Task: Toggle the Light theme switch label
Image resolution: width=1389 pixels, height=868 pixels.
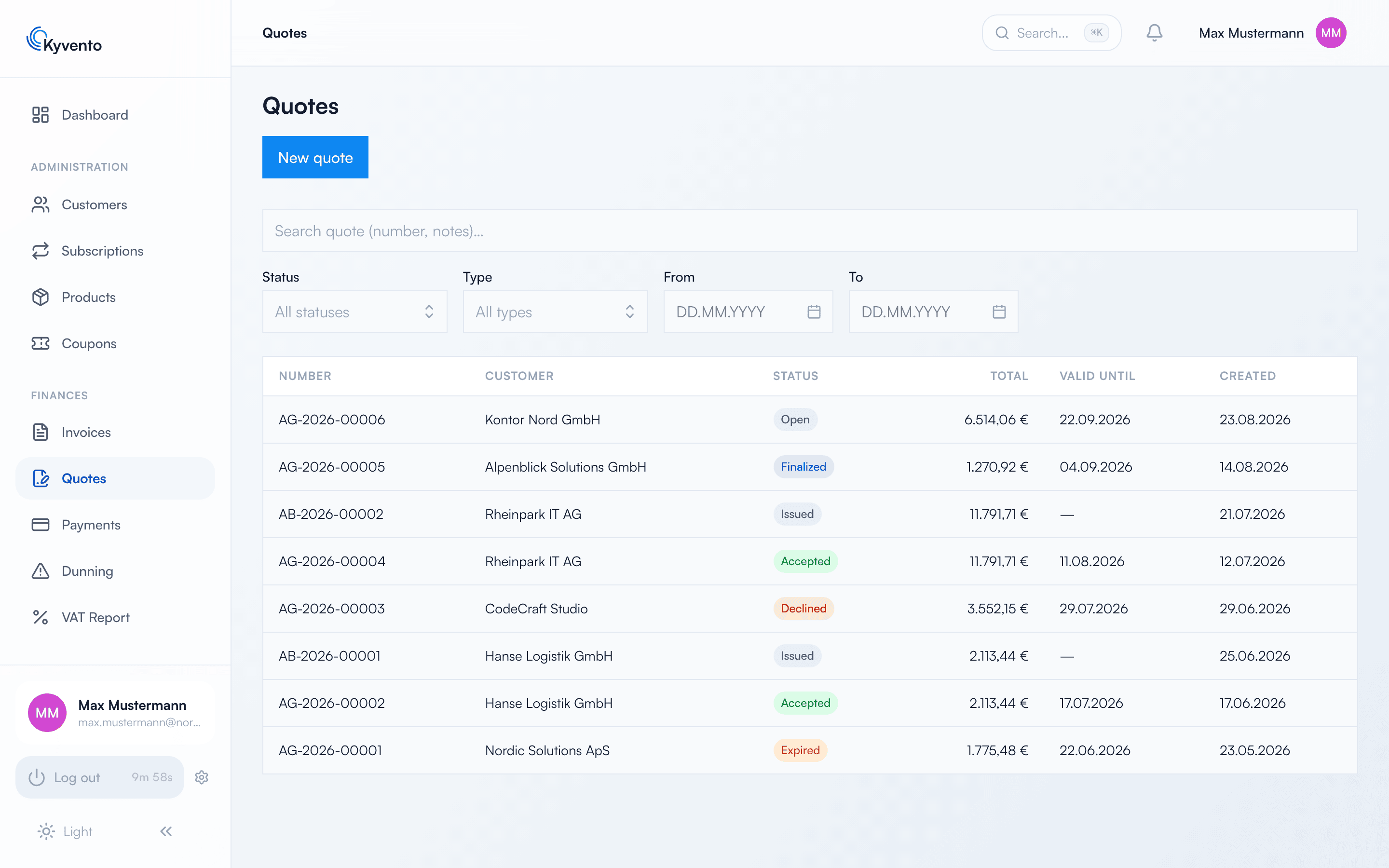Action: pos(78,831)
